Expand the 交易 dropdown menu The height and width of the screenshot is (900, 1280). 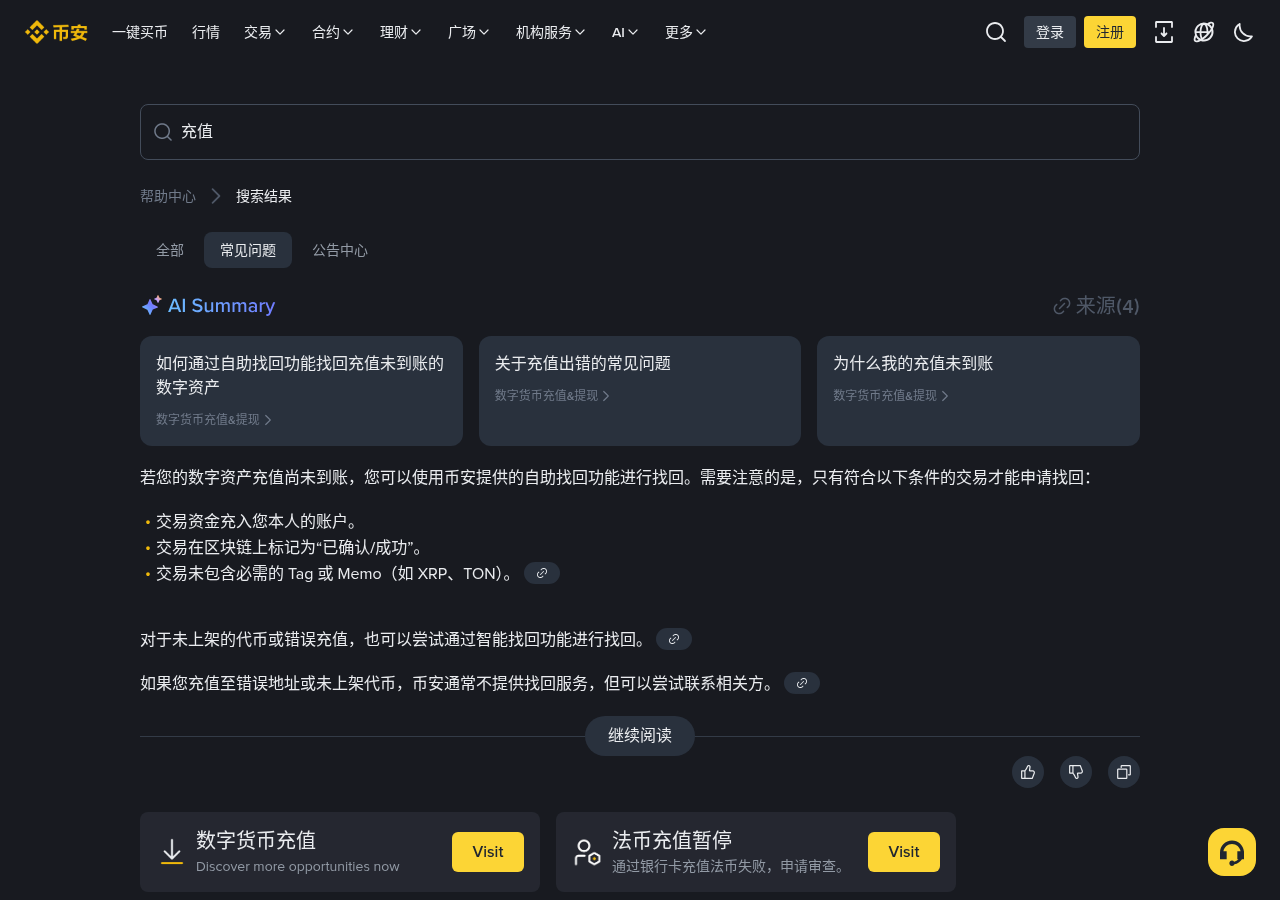pos(265,32)
